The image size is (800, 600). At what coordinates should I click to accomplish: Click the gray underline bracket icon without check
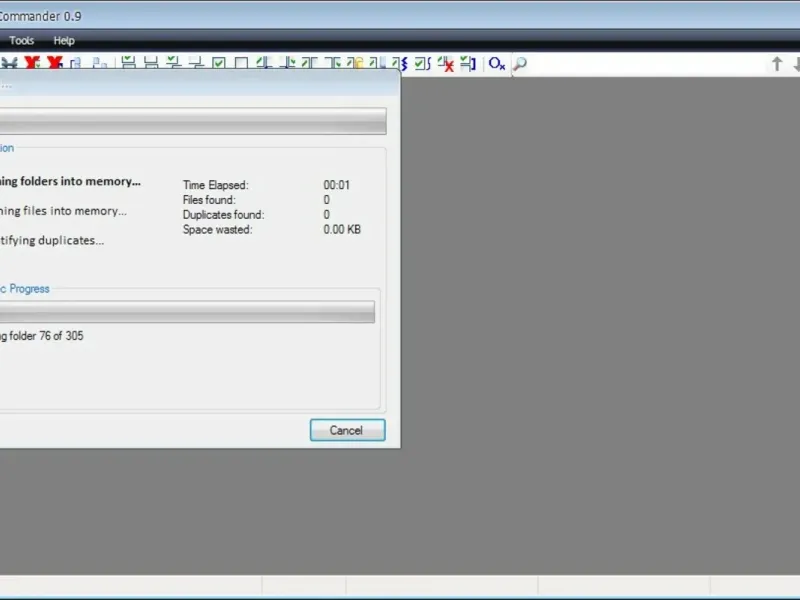coord(196,63)
